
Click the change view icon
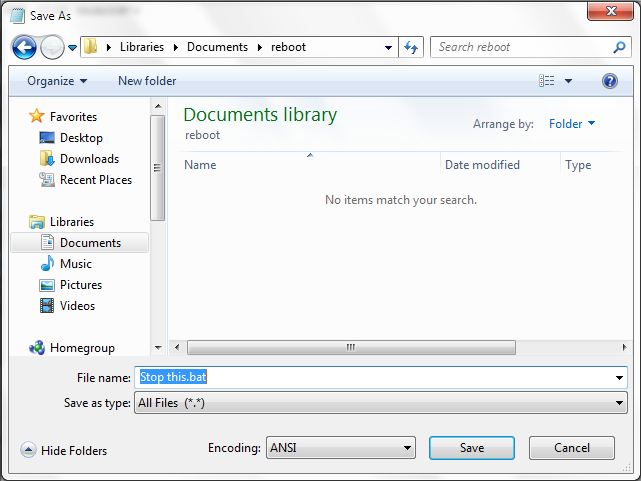tap(547, 81)
